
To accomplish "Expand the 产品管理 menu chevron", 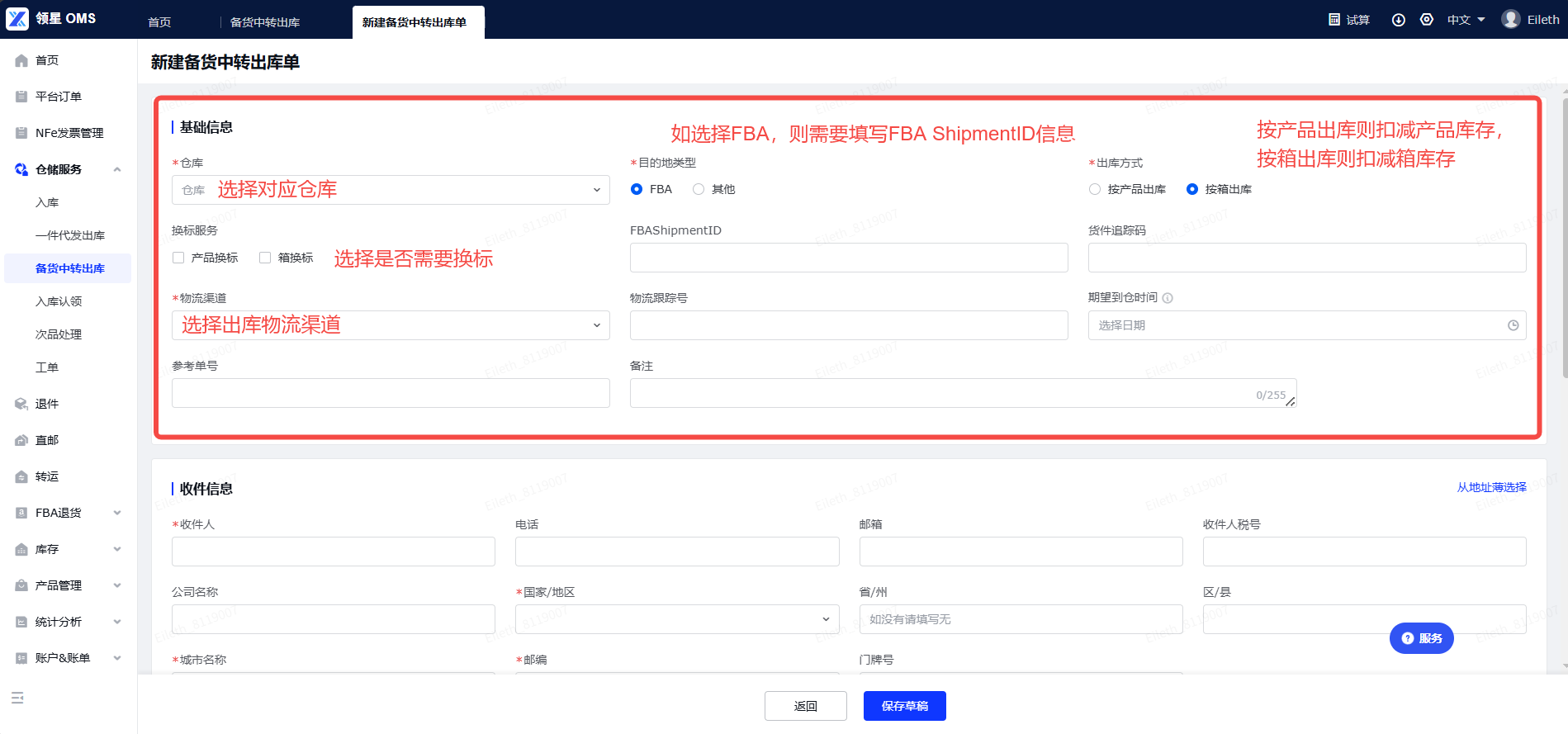I will point(117,585).
